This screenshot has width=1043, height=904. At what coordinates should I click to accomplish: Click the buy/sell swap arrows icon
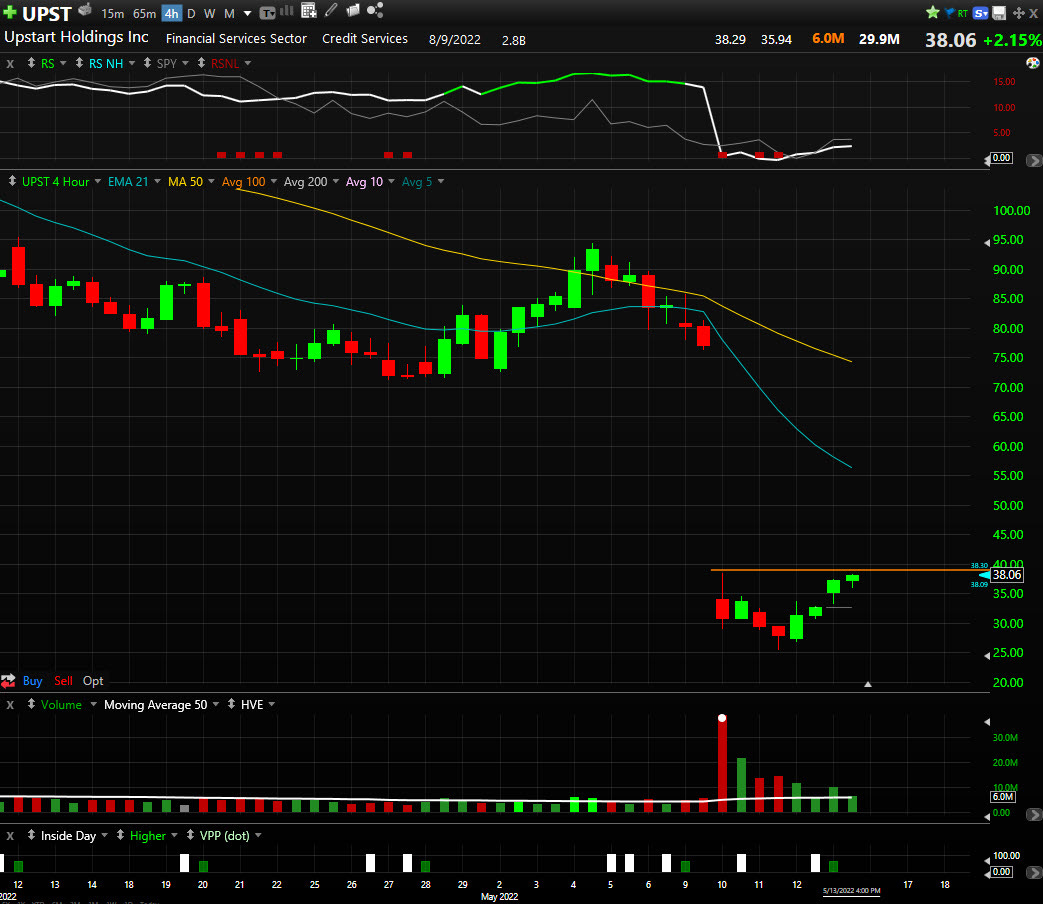click(x=8, y=680)
